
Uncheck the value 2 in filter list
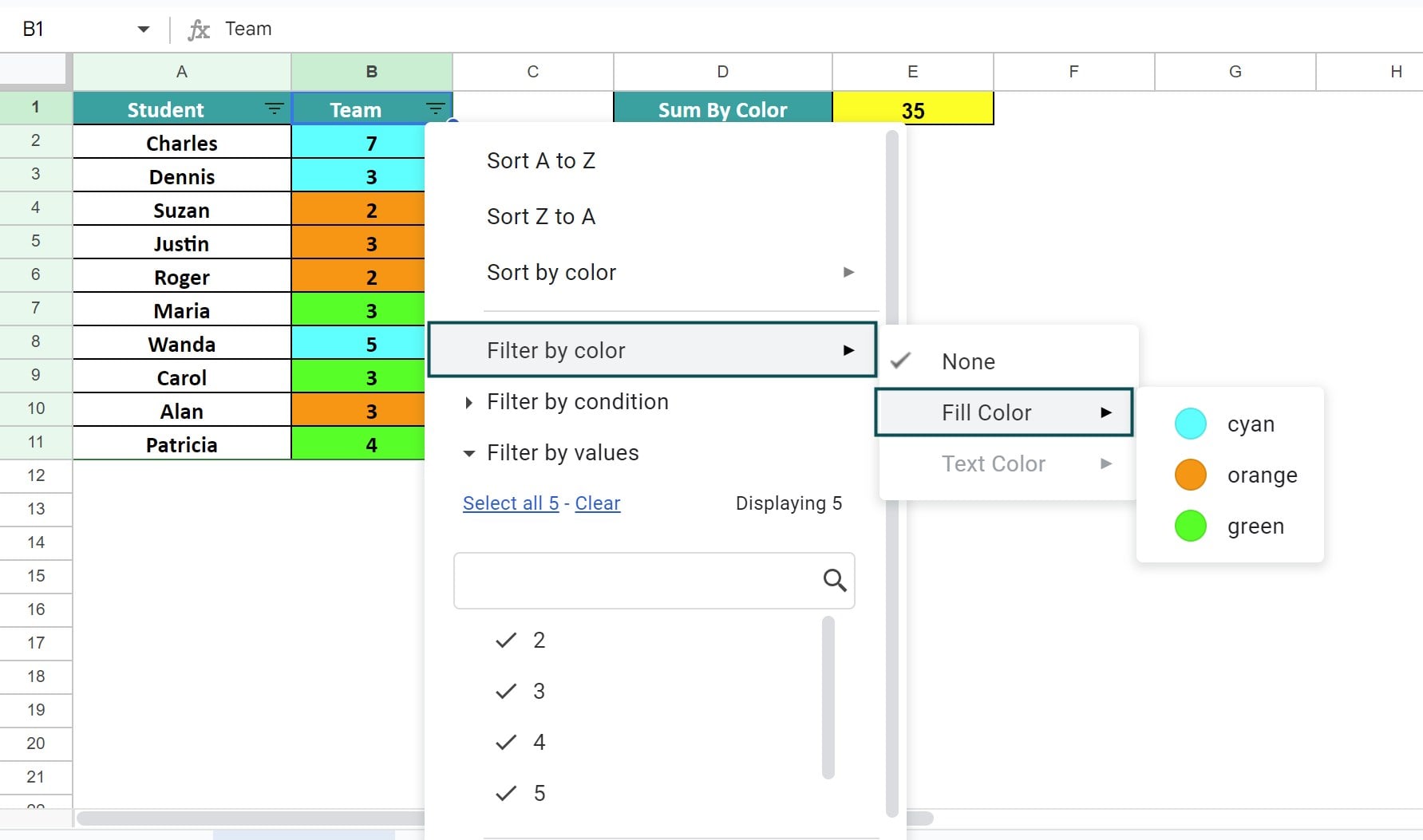(506, 640)
